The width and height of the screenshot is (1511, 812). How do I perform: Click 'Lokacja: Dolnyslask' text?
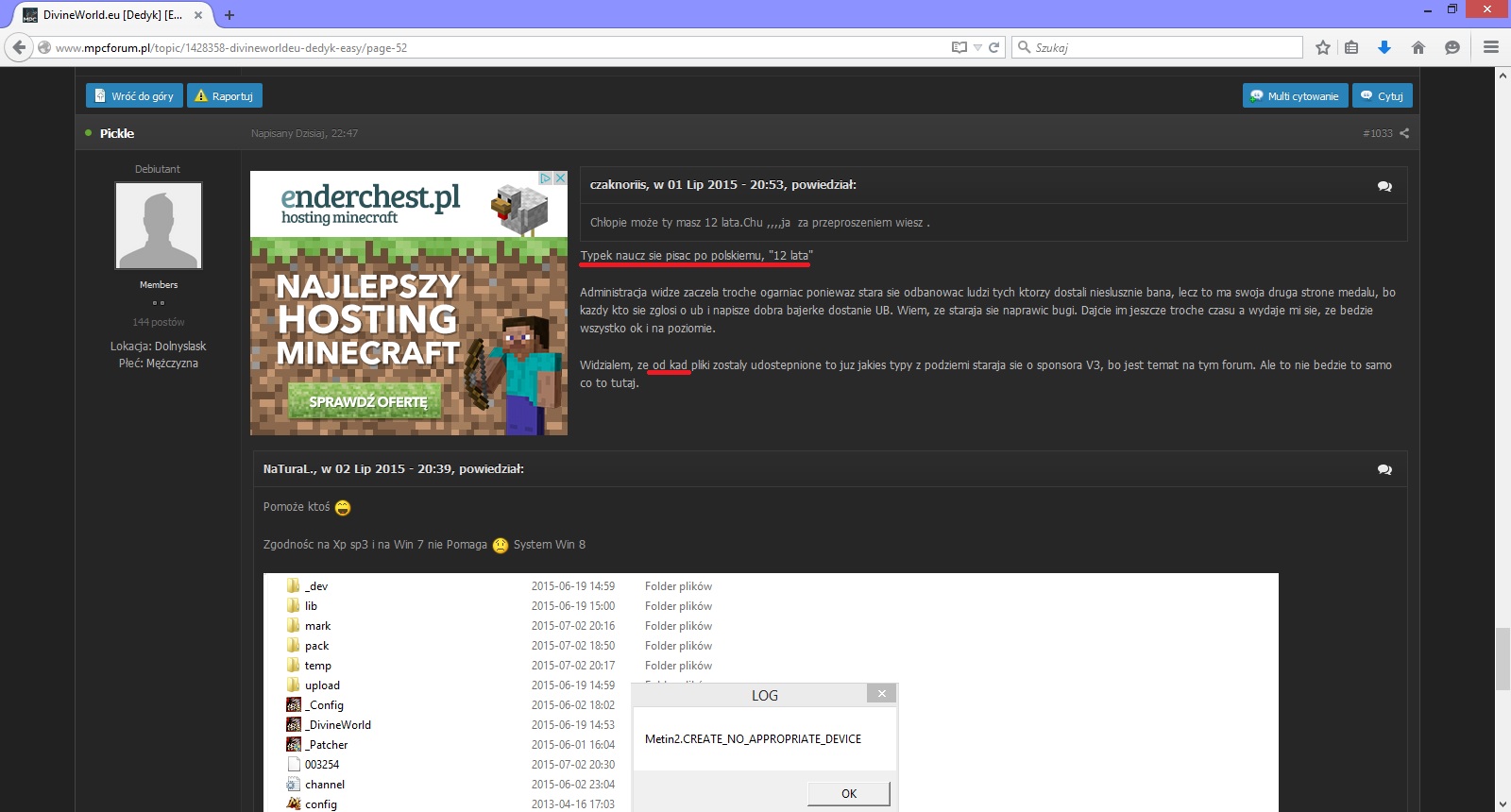pyautogui.click(x=159, y=347)
